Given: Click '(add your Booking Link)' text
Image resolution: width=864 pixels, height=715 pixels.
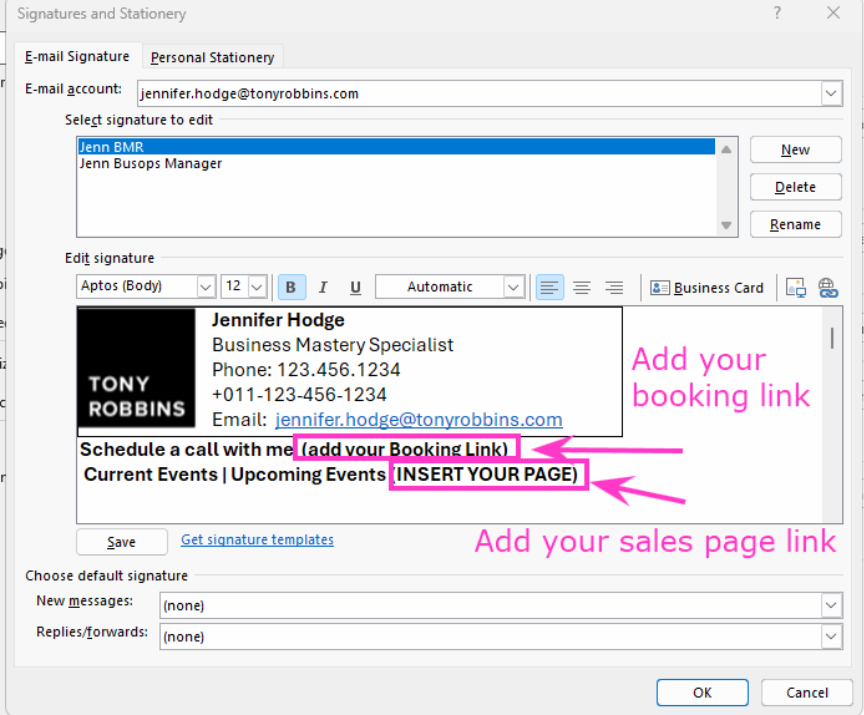Looking at the screenshot, I should pyautogui.click(x=405, y=449).
